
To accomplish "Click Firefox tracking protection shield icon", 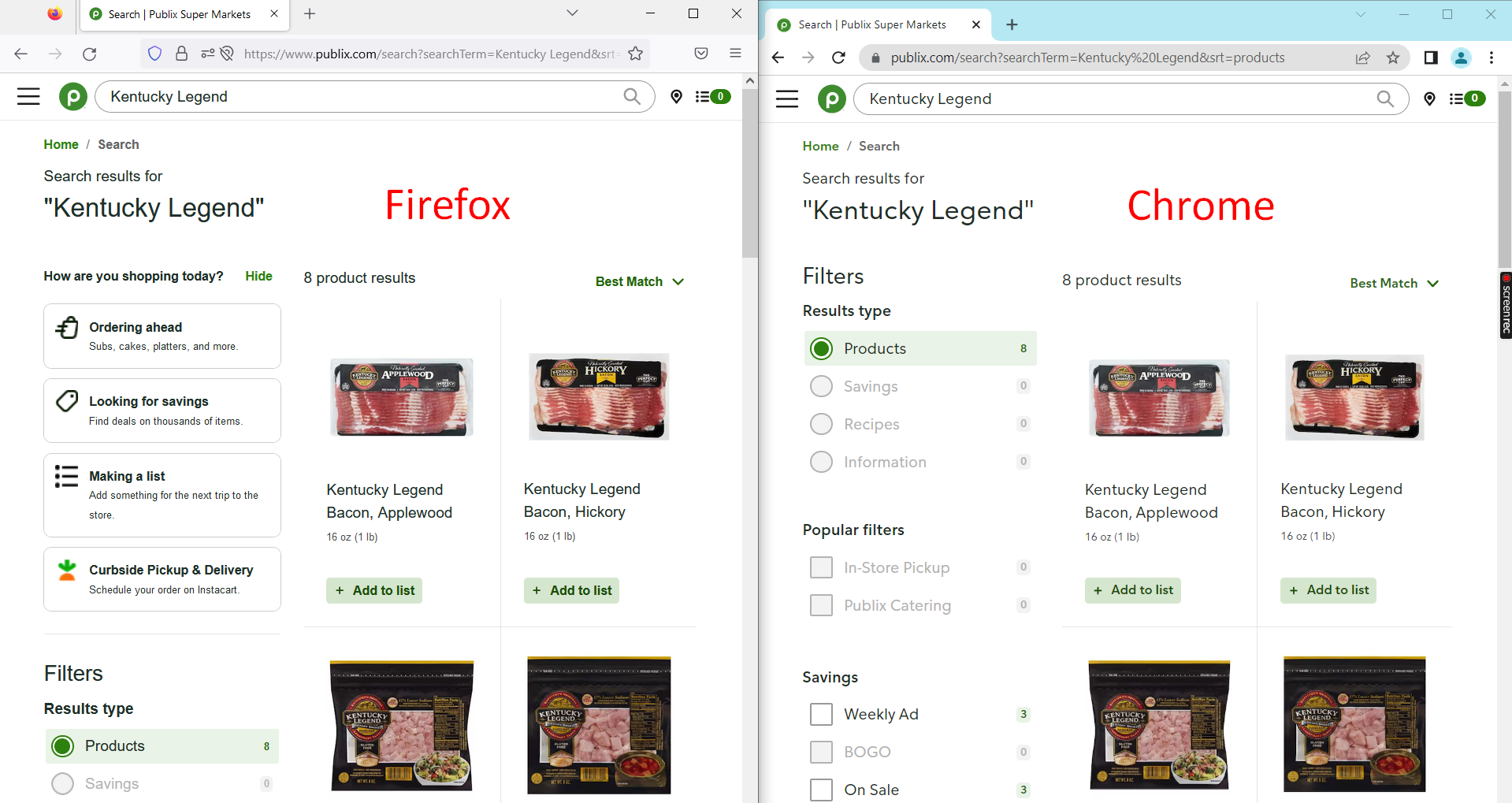I will tap(154, 54).
